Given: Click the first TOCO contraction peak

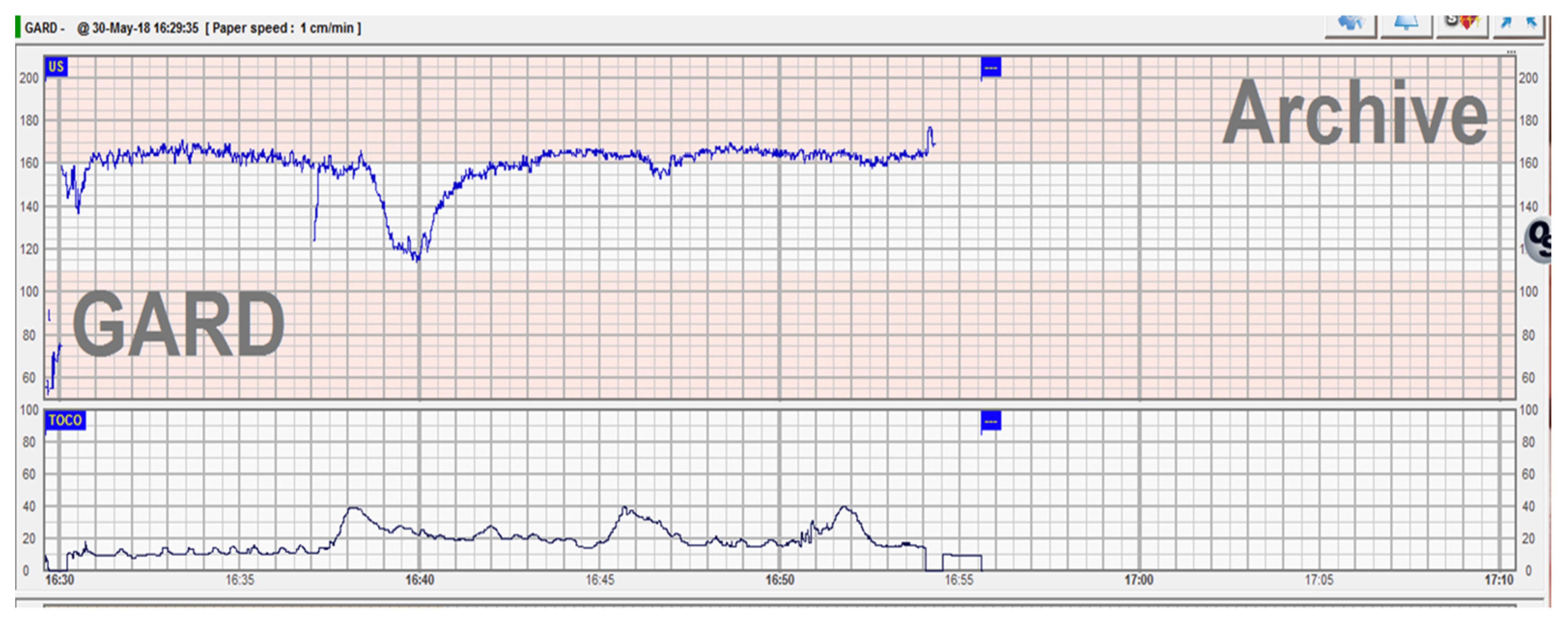Looking at the screenshot, I should tap(353, 508).
